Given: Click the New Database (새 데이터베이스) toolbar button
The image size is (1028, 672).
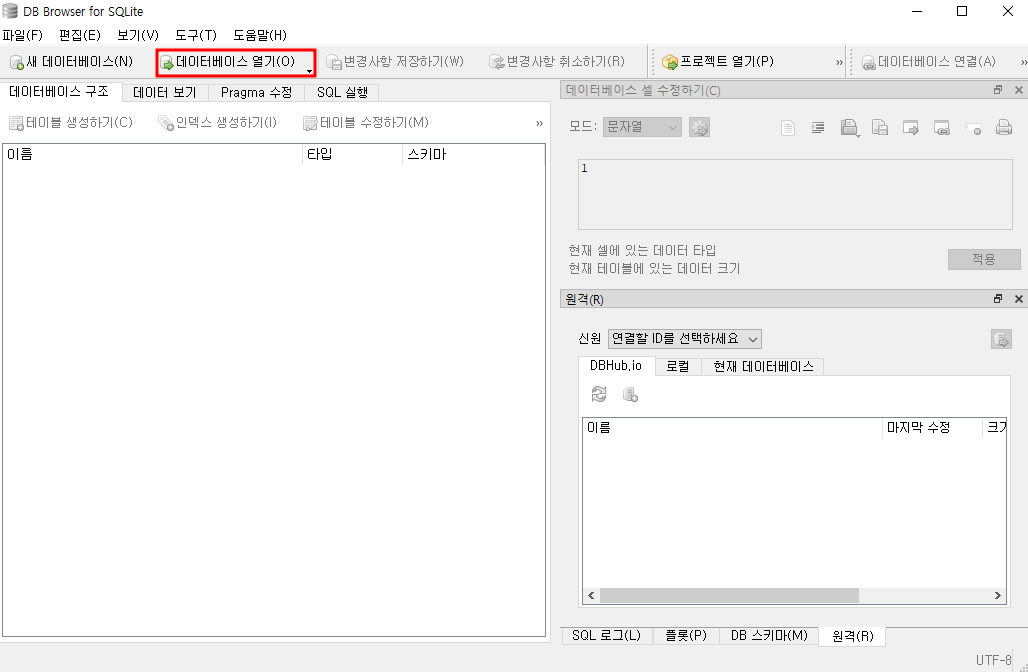Looking at the screenshot, I should [71, 62].
